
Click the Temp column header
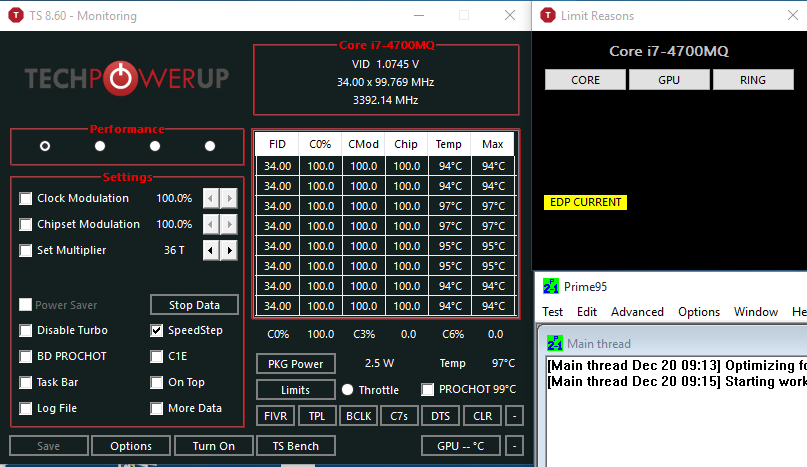point(448,144)
